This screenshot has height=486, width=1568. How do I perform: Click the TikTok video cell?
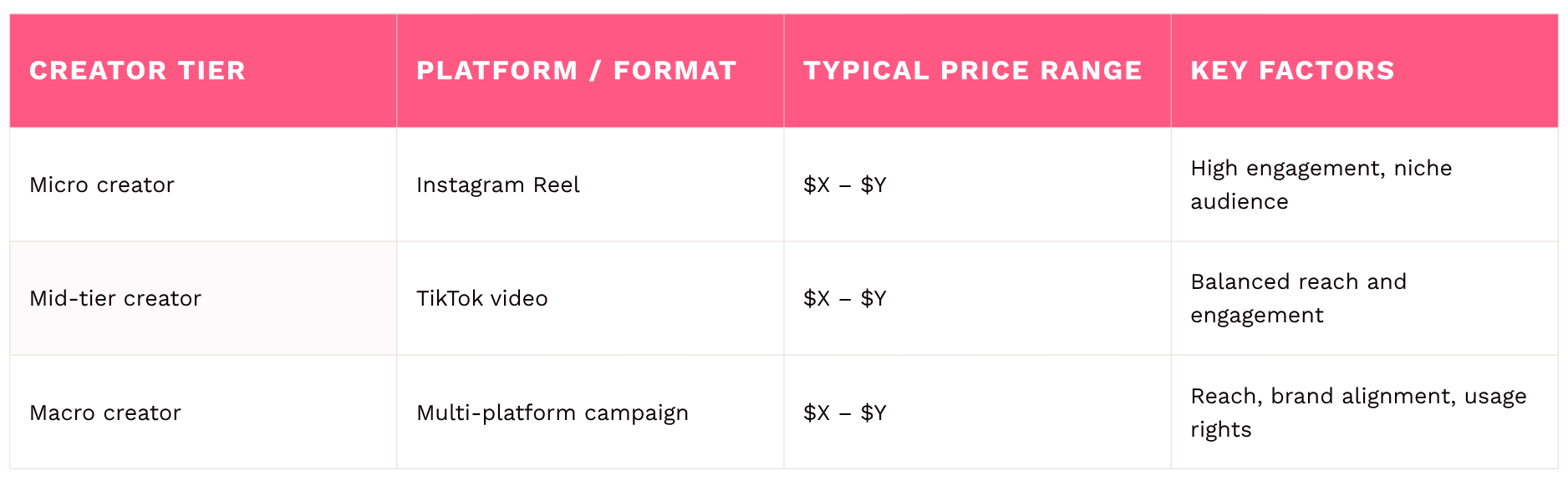point(482,298)
